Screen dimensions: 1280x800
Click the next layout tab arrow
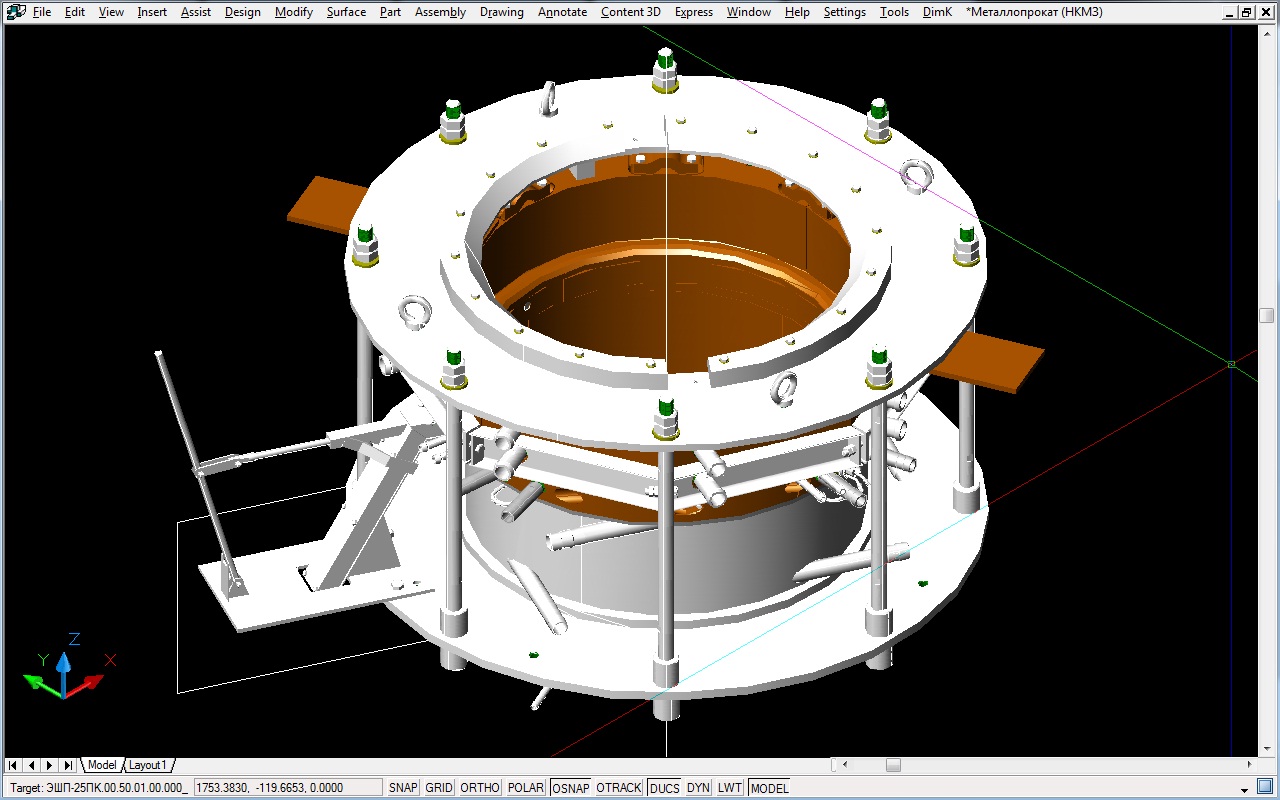pos(49,765)
